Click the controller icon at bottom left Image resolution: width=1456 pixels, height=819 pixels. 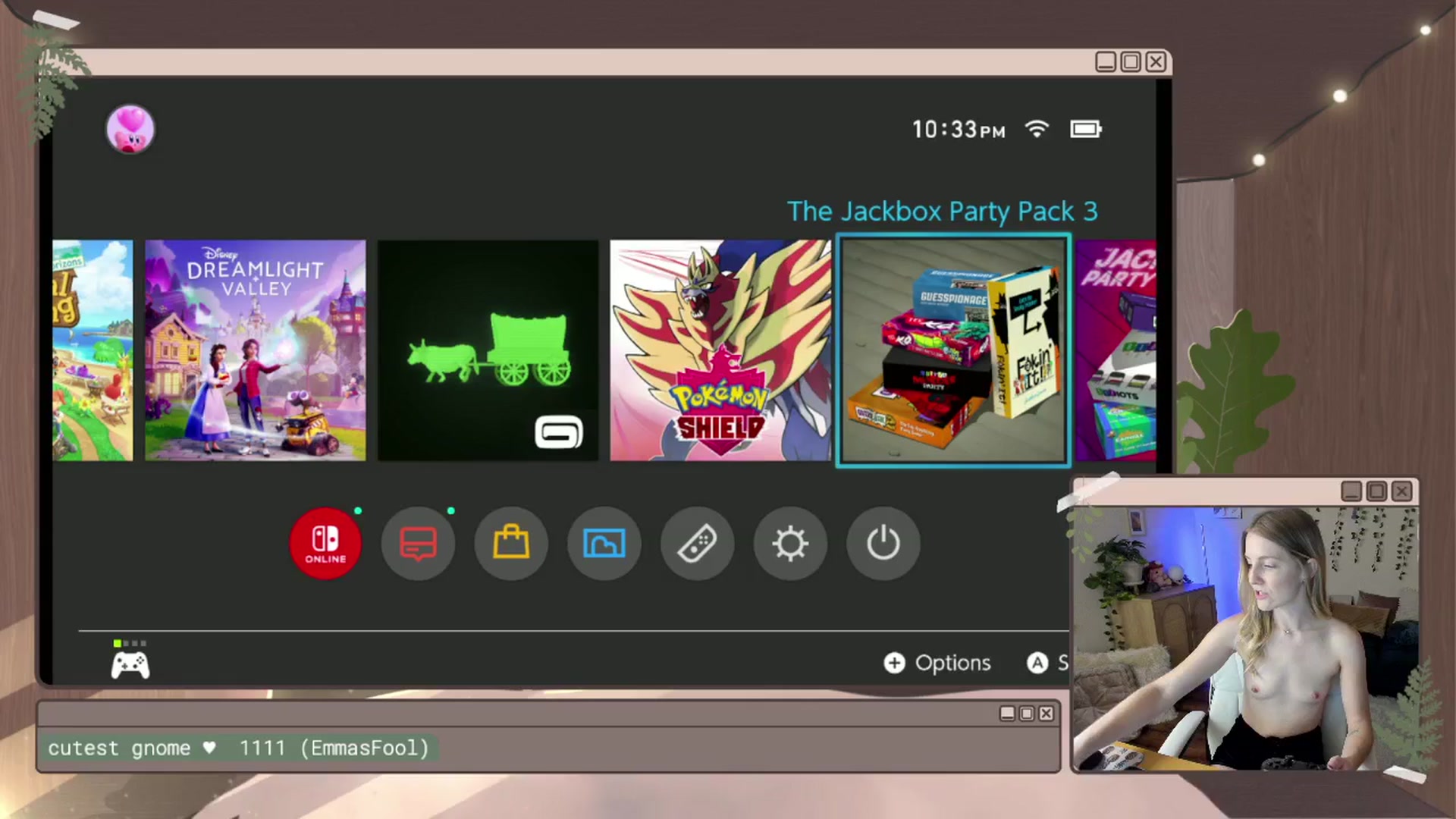pos(130,665)
